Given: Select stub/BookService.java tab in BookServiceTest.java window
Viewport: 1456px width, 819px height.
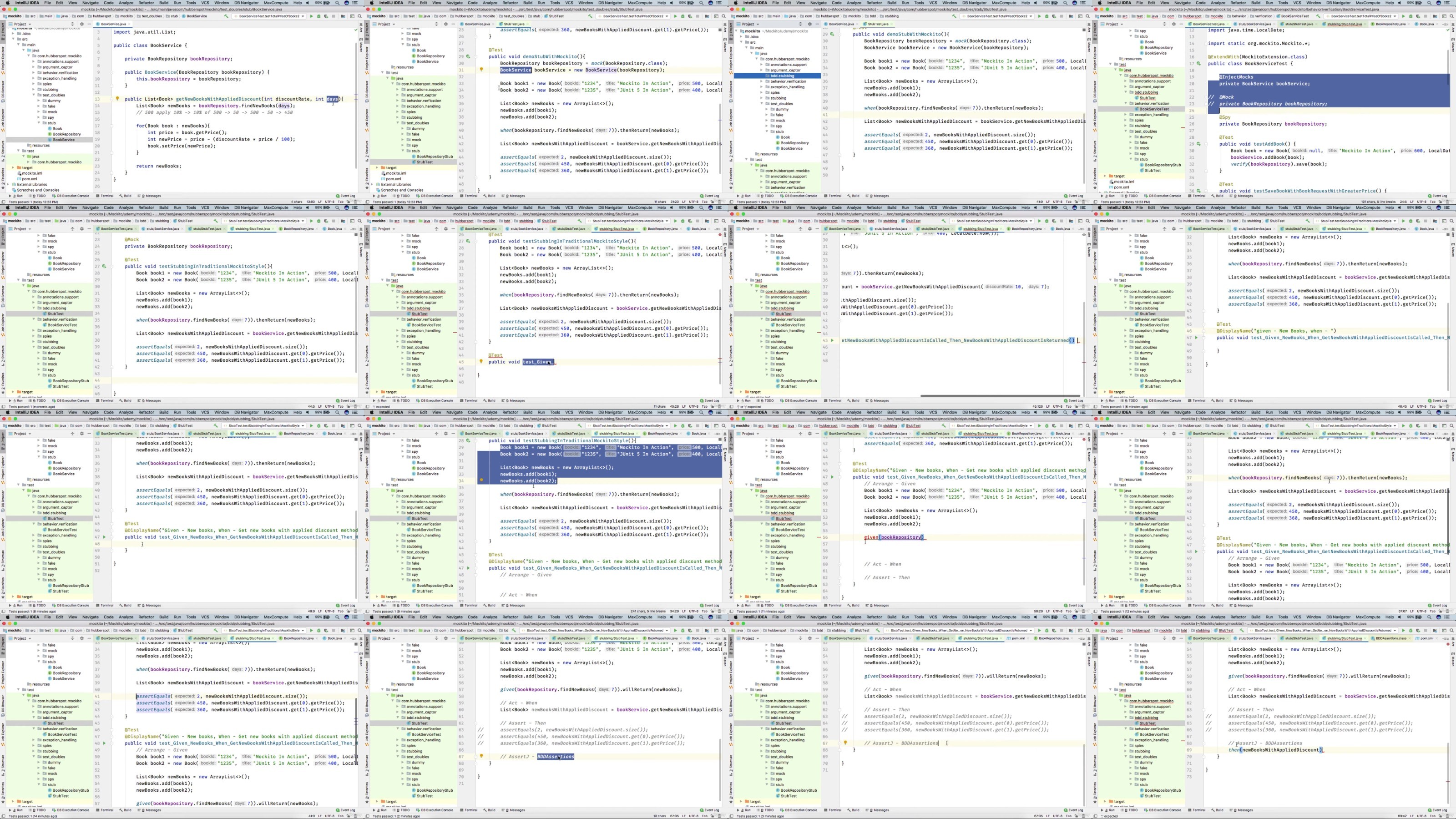Looking at the screenshot, I should pyautogui.click(x=1254, y=24).
